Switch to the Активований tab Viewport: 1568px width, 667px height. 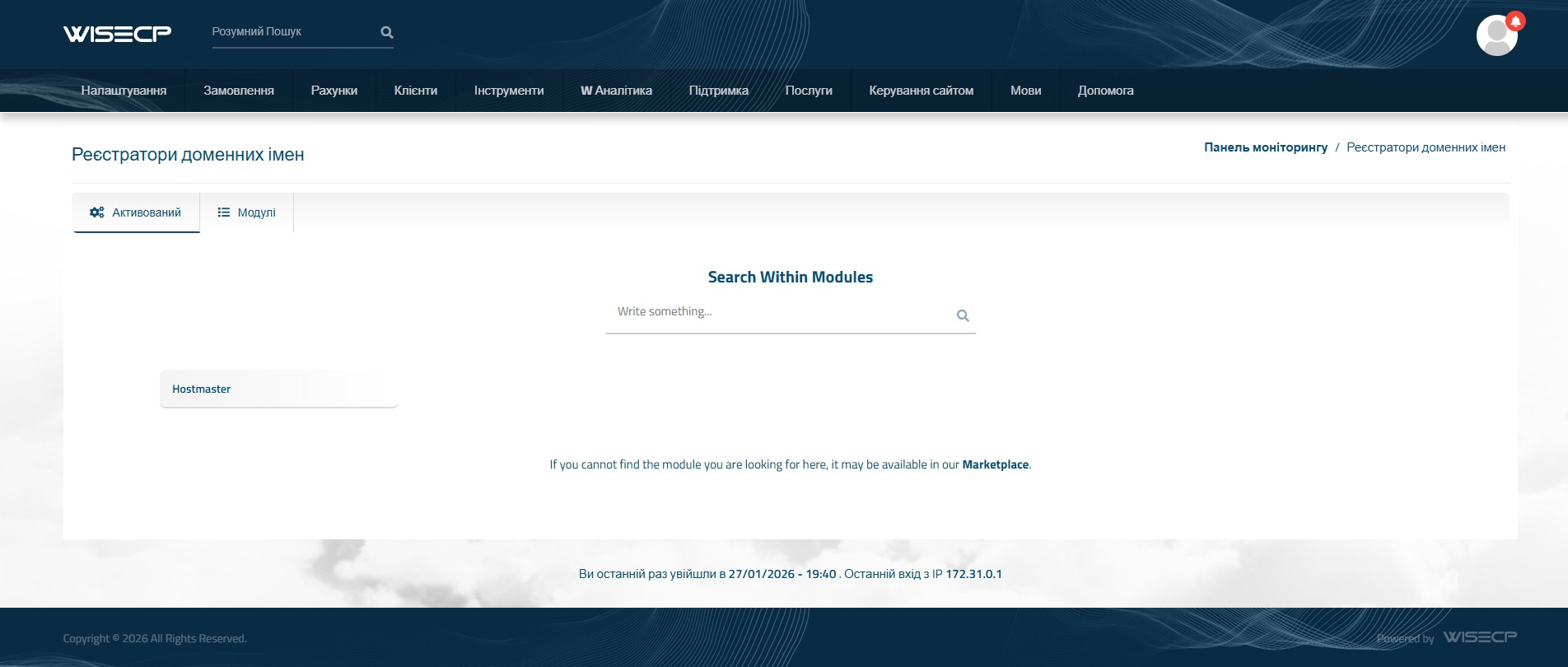click(x=136, y=212)
